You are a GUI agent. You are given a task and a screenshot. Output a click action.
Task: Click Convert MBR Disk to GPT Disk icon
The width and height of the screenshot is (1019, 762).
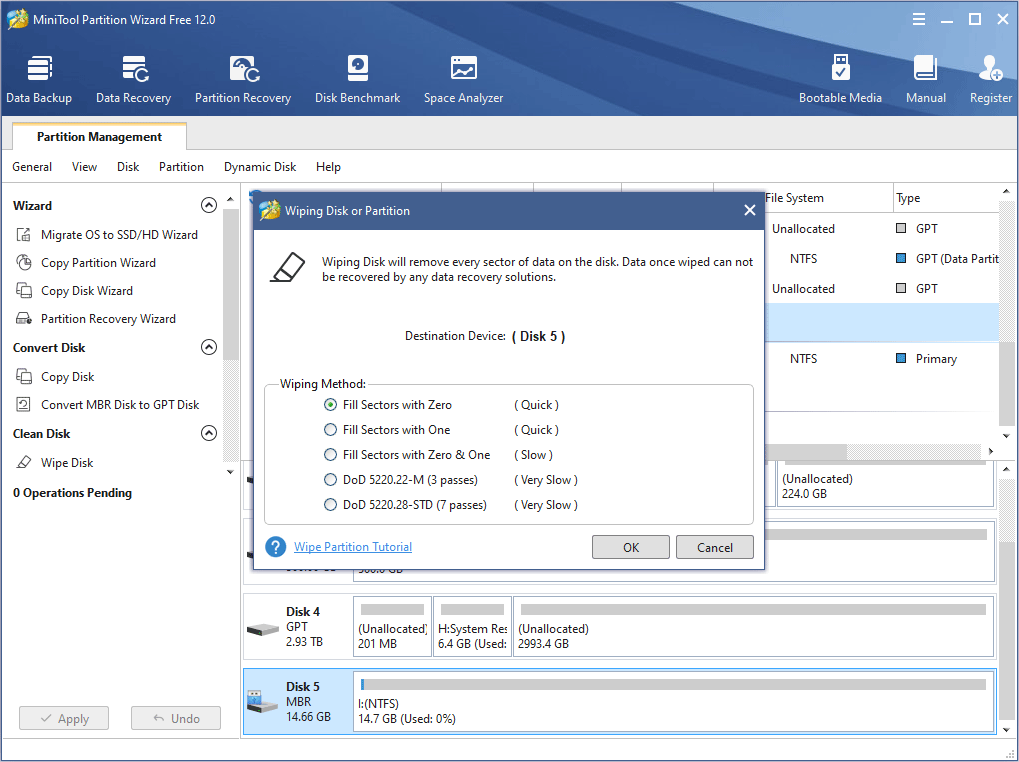point(23,405)
